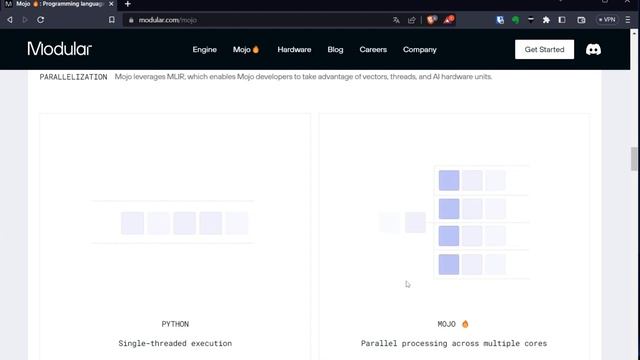Viewport: 640px width, 360px height.
Task: Click the Get Started button
Action: (544, 49)
